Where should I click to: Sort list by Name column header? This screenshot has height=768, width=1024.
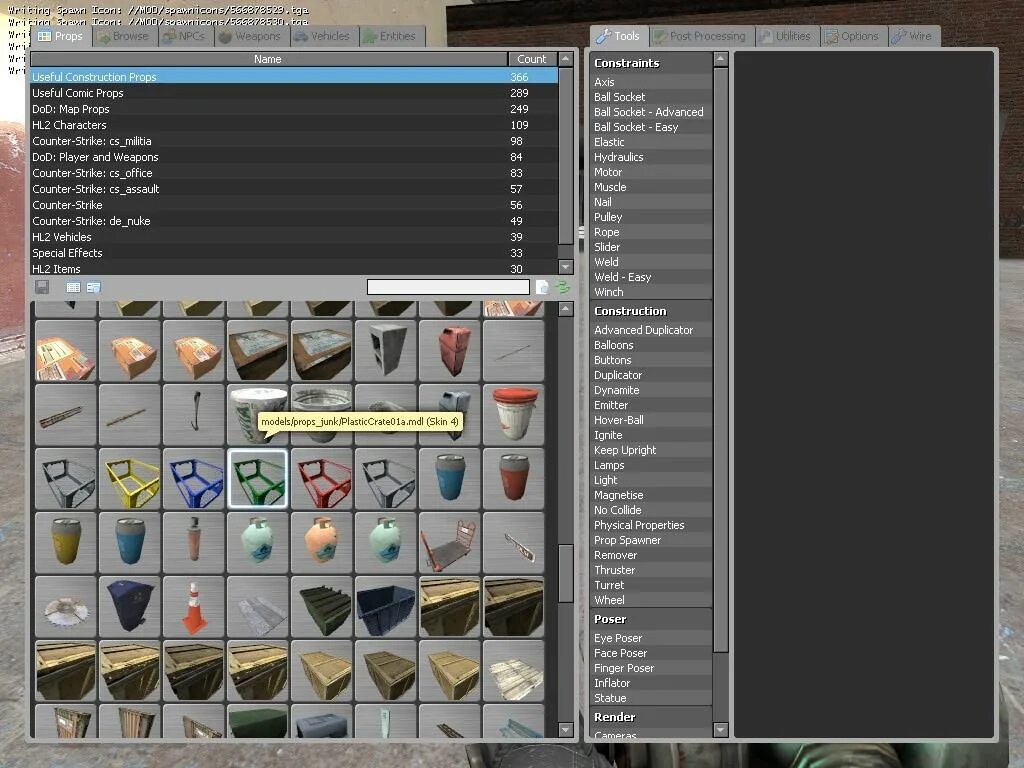pyautogui.click(x=268, y=59)
